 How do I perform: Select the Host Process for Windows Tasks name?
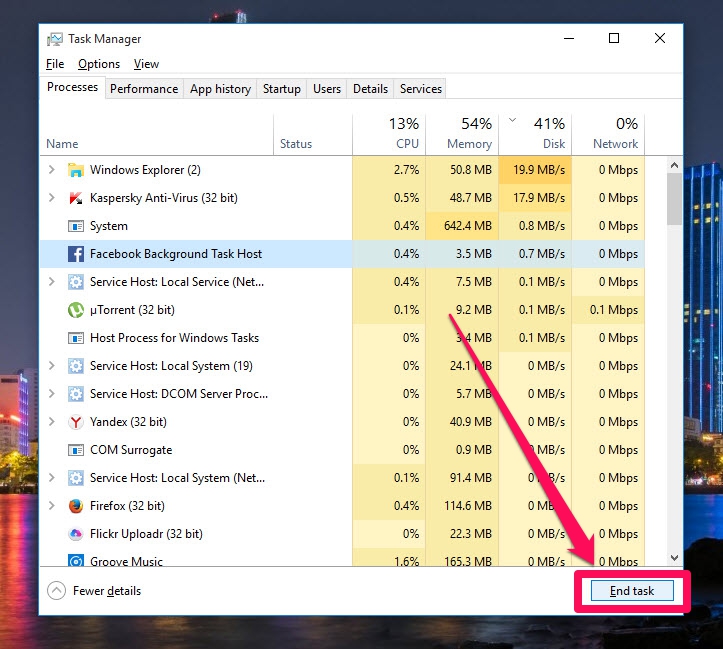click(174, 338)
